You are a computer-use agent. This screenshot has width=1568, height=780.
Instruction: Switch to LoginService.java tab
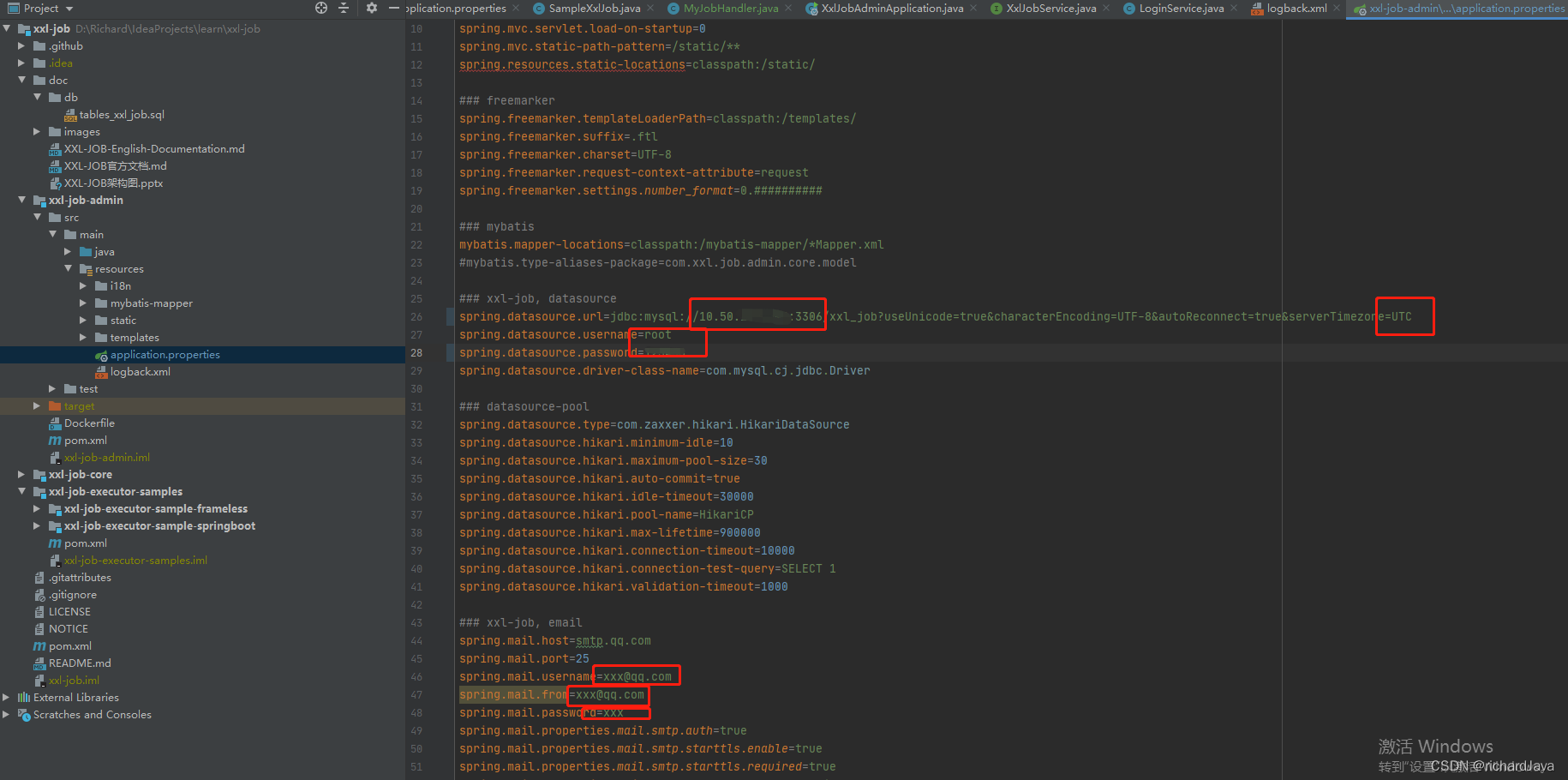(1181, 9)
